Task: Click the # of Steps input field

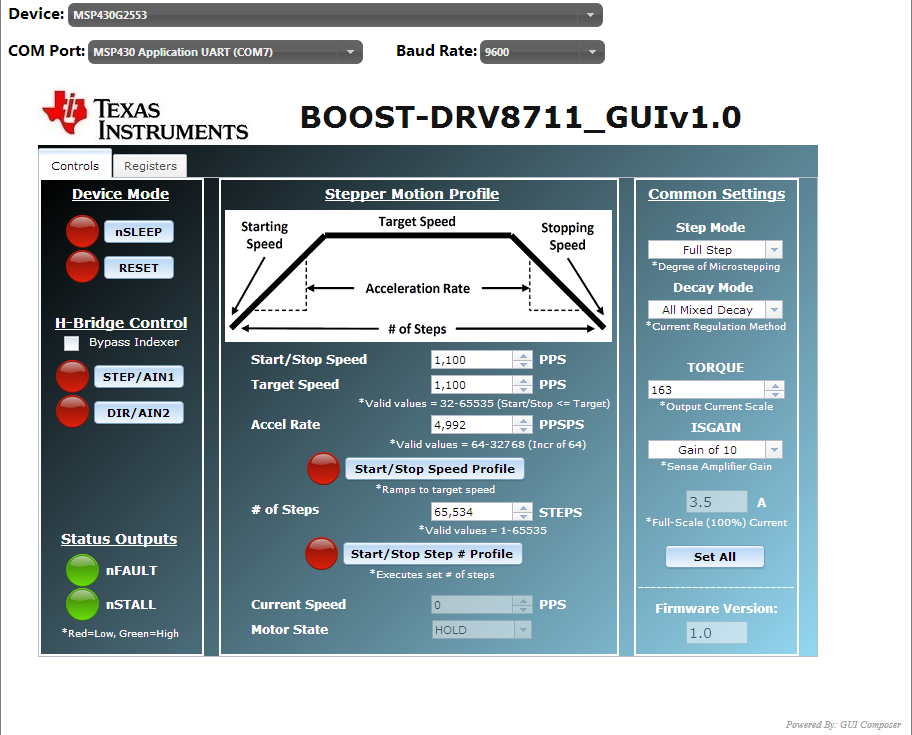Action: click(x=472, y=512)
